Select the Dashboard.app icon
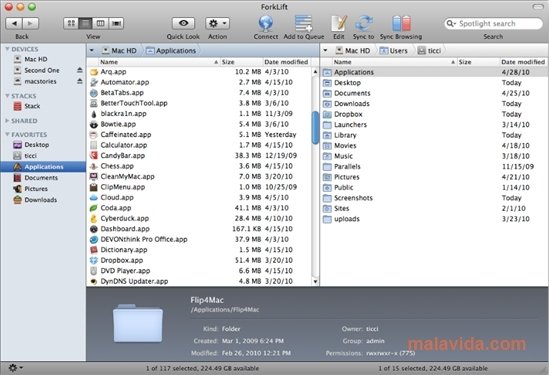Viewport: 549px width, 375px height. point(93,229)
